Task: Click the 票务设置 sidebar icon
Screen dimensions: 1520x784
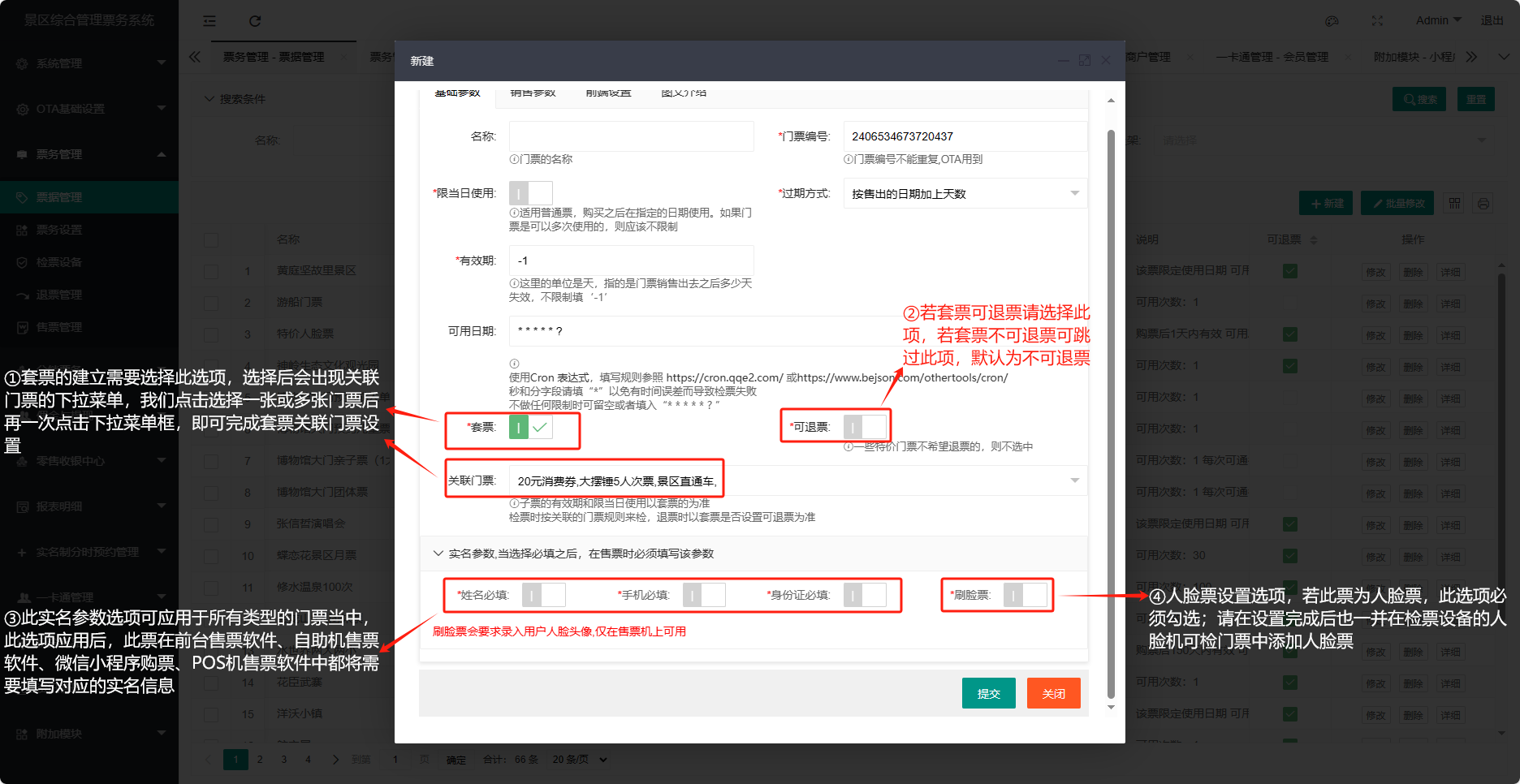Action: click(22, 230)
